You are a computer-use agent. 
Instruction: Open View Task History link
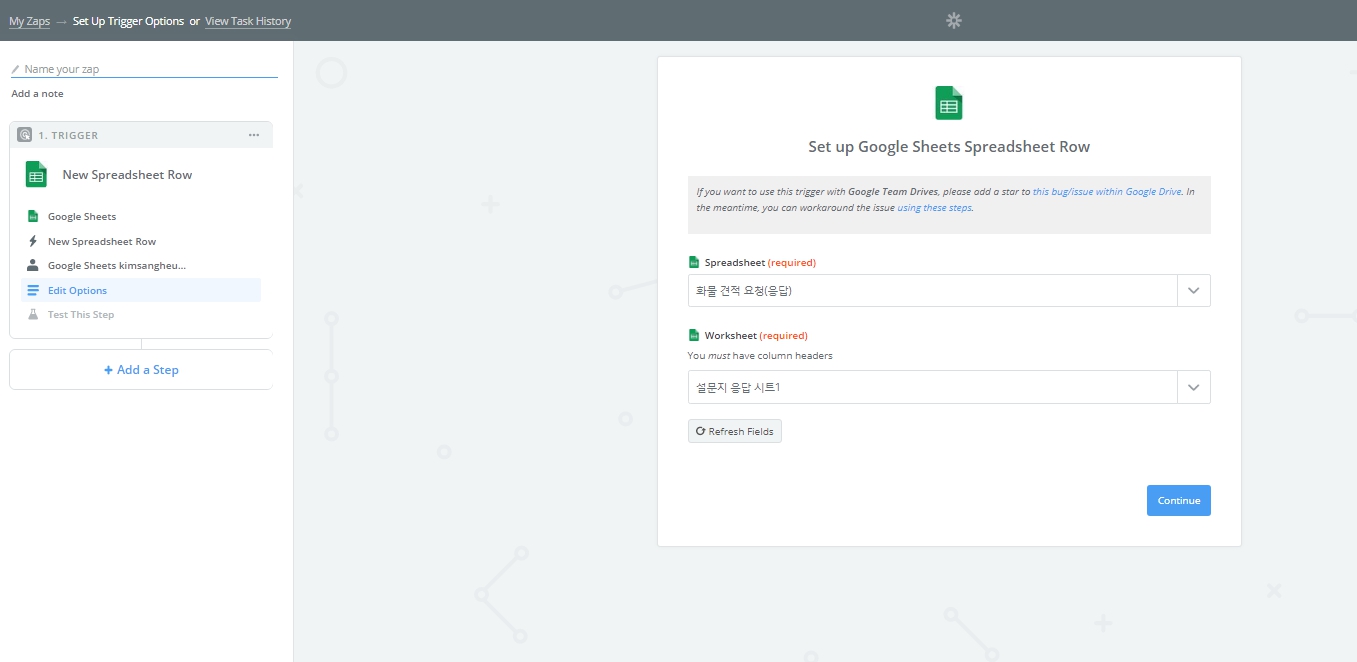(x=248, y=21)
